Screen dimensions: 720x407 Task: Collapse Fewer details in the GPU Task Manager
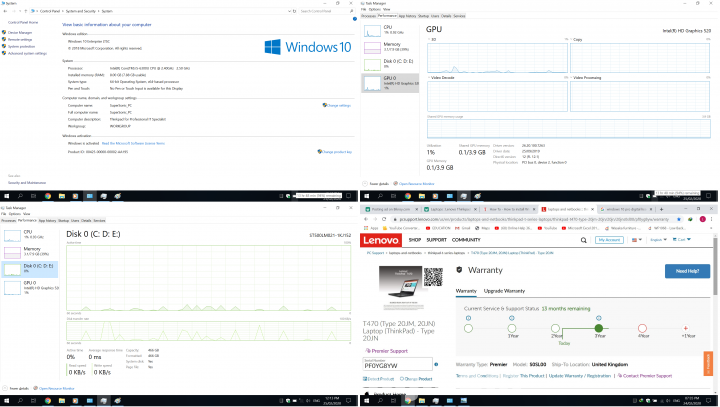(x=376, y=184)
